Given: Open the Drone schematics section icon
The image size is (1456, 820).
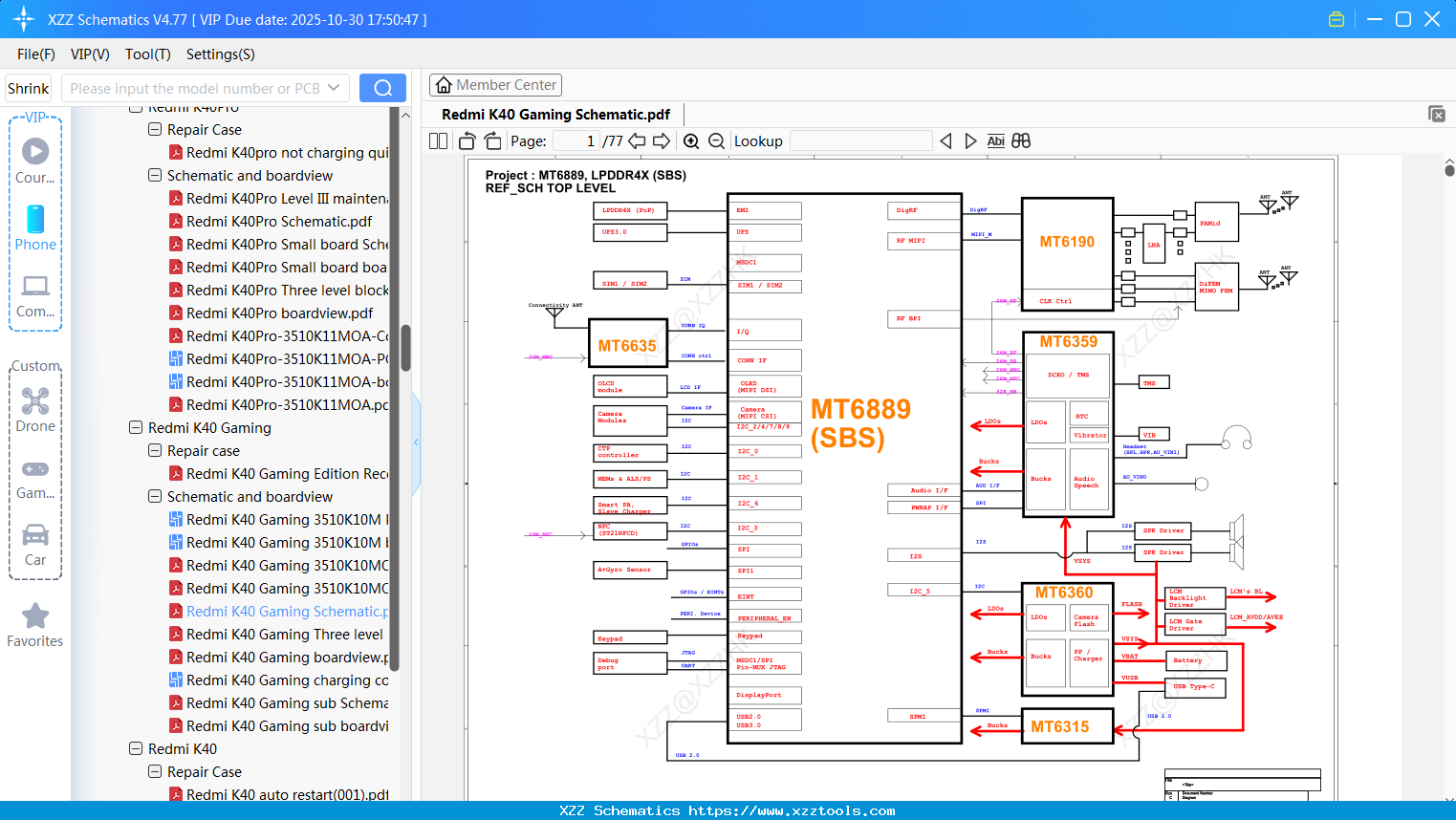Looking at the screenshot, I should pos(35,403).
